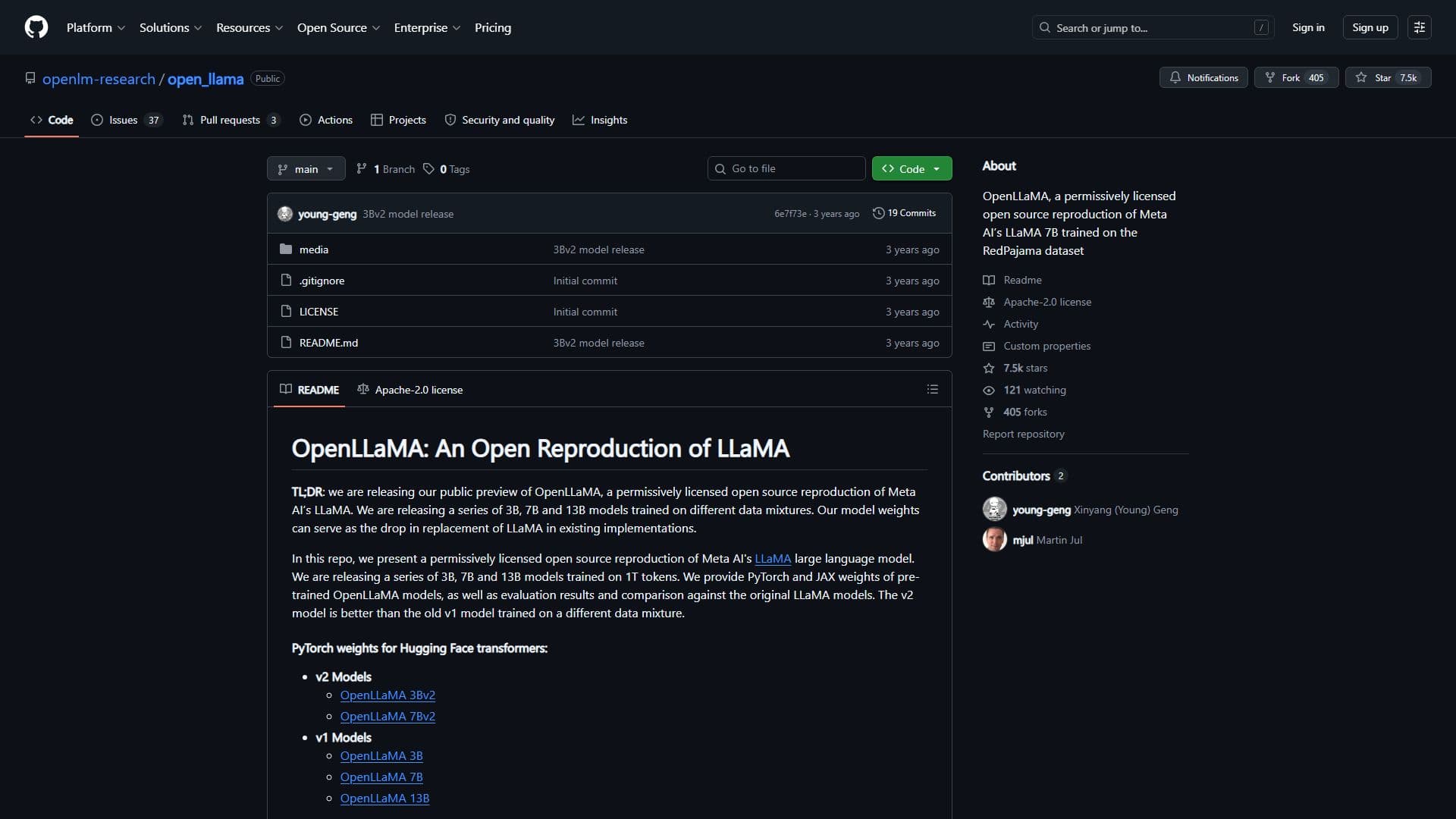The height and width of the screenshot is (819, 1456).
Task: Open the Platform dropdown menu
Action: (96, 27)
